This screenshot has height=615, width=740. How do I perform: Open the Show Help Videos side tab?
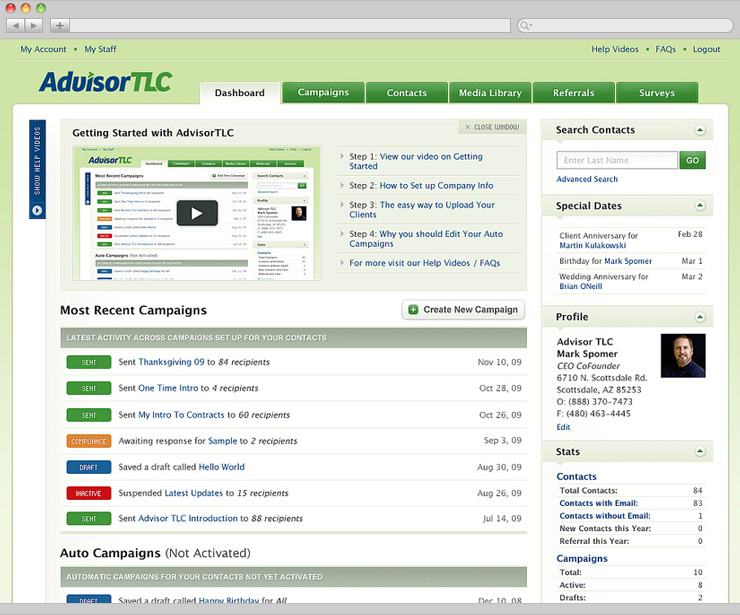click(x=37, y=169)
